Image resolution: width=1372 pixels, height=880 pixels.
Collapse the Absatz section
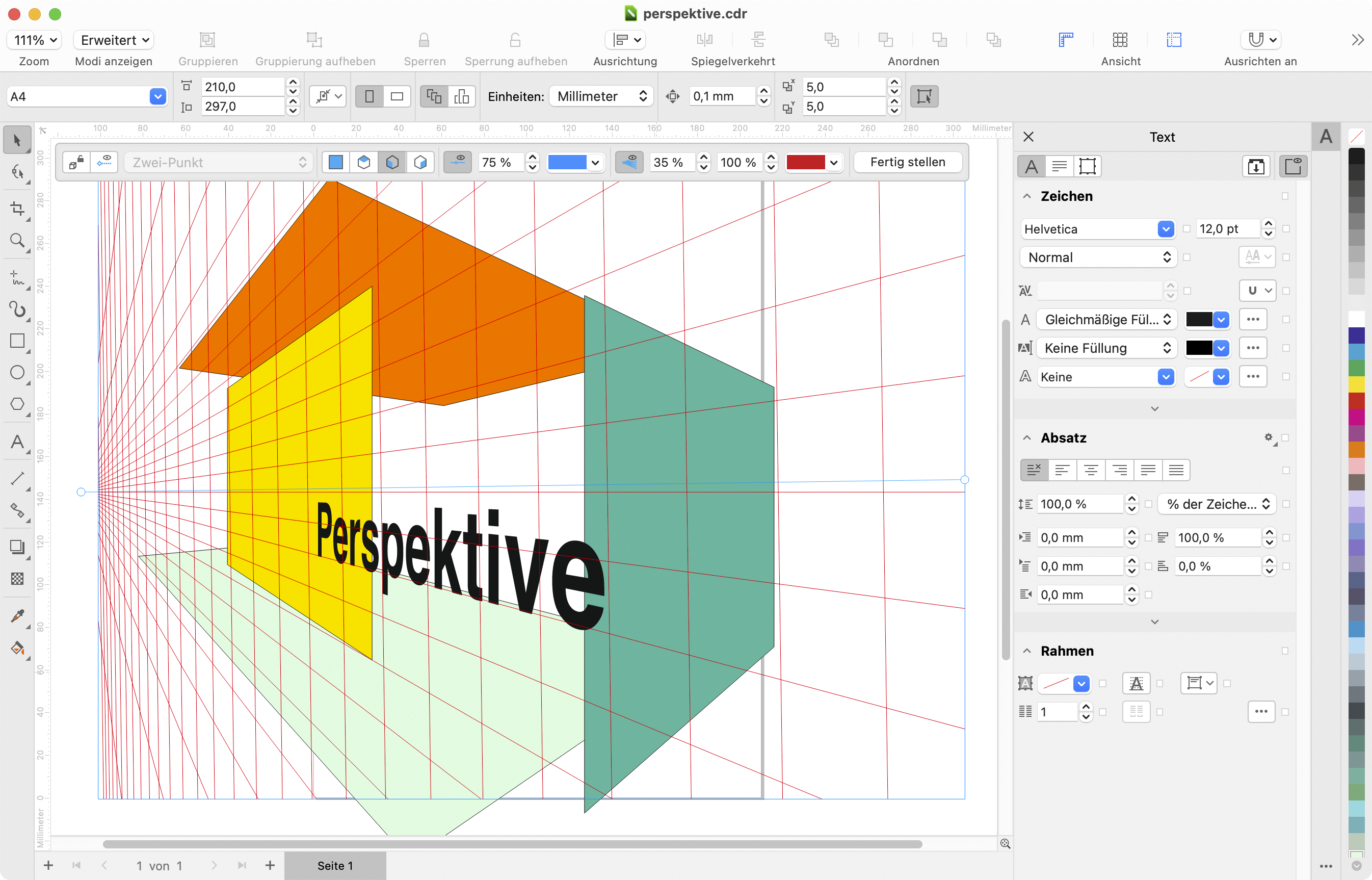click(x=1026, y=438)
